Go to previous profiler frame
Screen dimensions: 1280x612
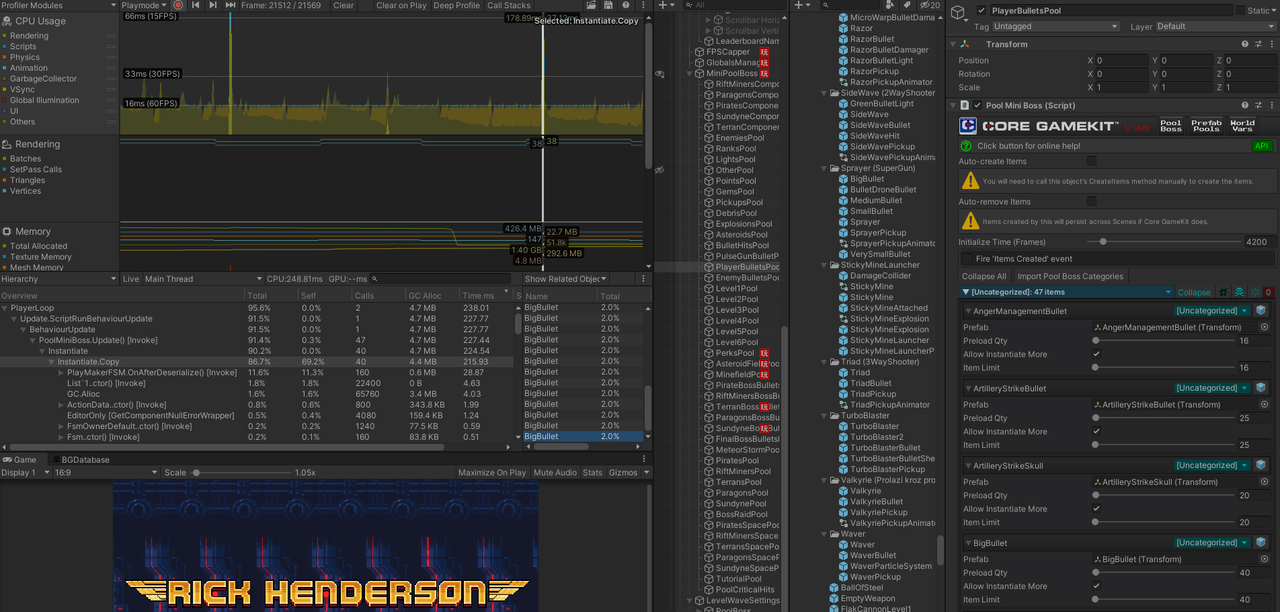pyautogui.click(x=195, y=5)
